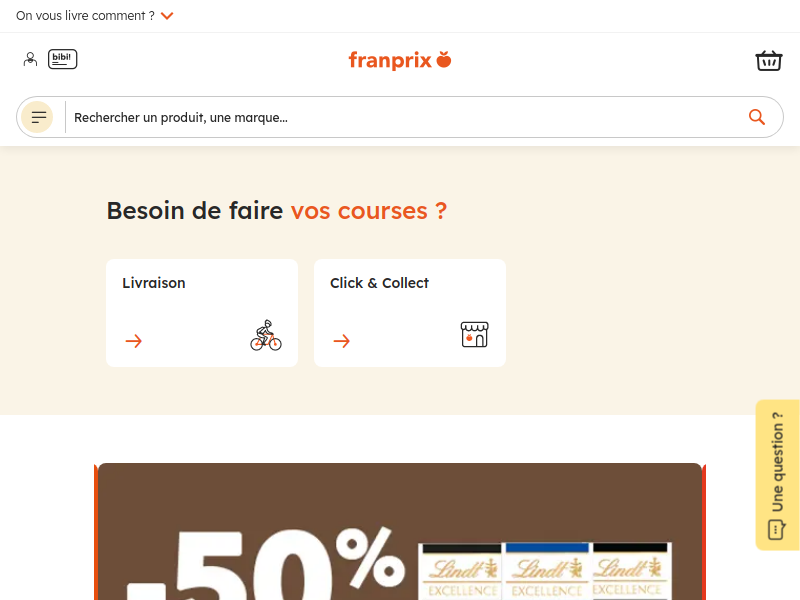800x600 pixels.
Task: Click the Click & Collect orange arrow
Action: pyautogui.click(x=342, y=341)
